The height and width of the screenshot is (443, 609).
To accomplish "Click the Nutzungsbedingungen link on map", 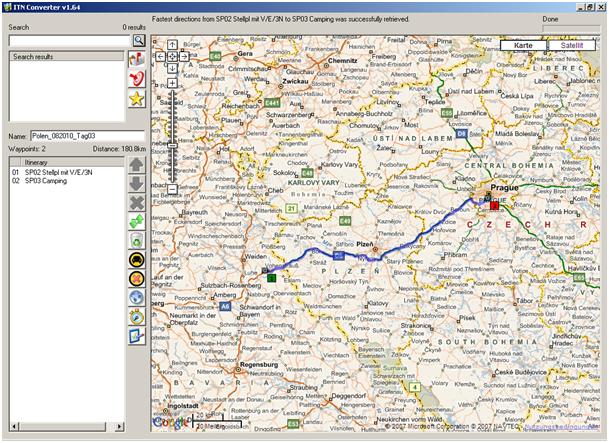I will pos(560,426).
